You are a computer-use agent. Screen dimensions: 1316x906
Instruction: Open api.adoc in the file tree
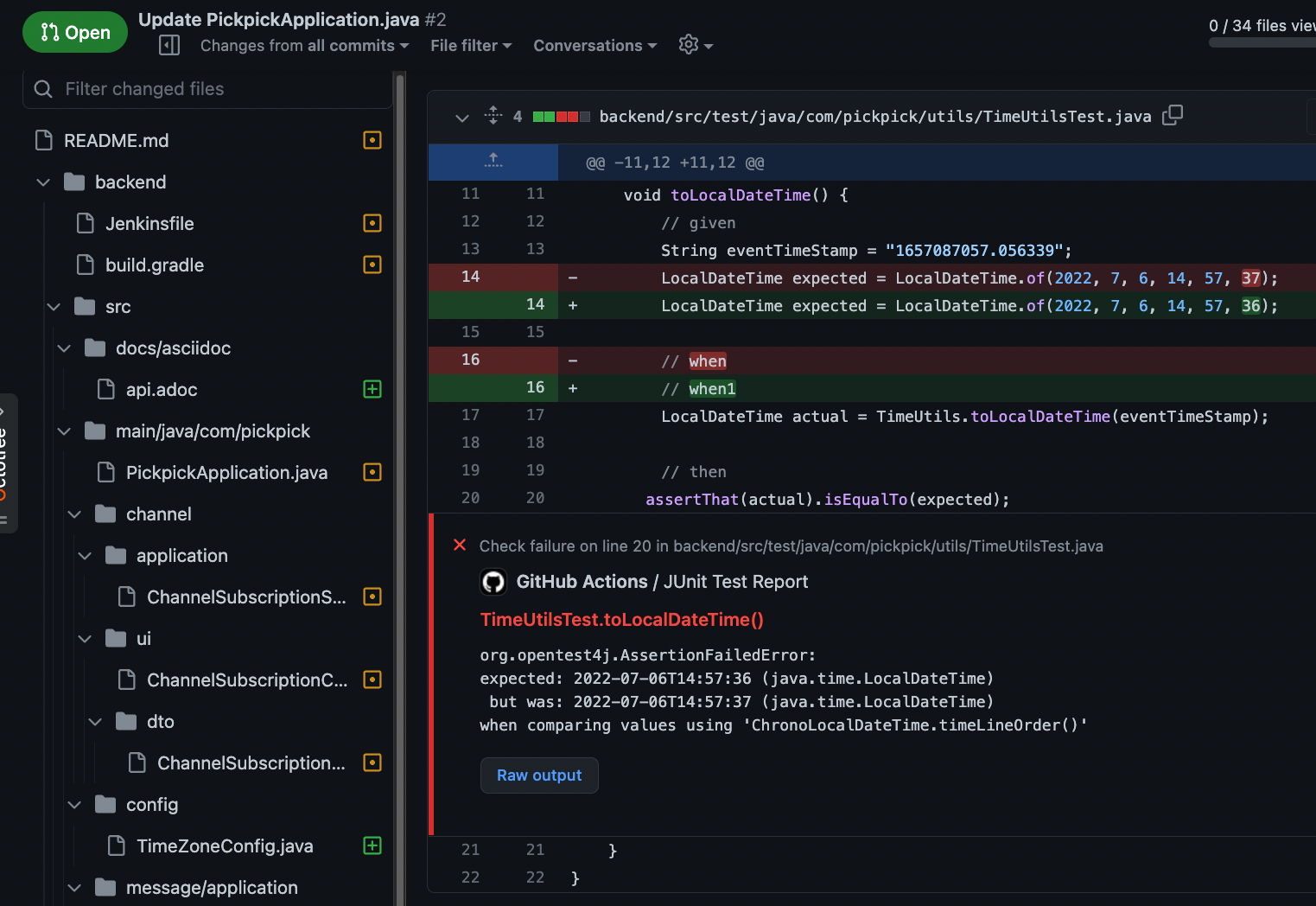tap(162, 390)
